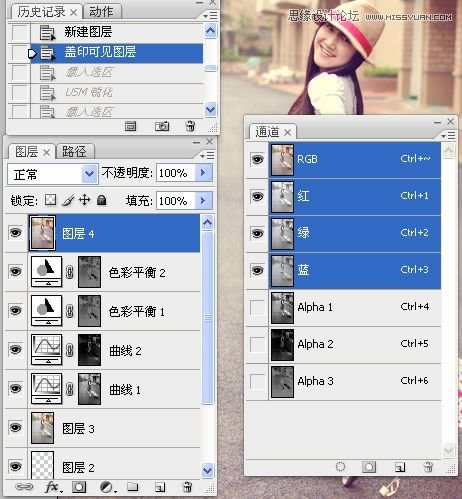Image resolution: width=462 pixels, height=499 pixels.
Task: Create new adjustment layer icon
Action: pyautogui.click(x=107, y=487)
